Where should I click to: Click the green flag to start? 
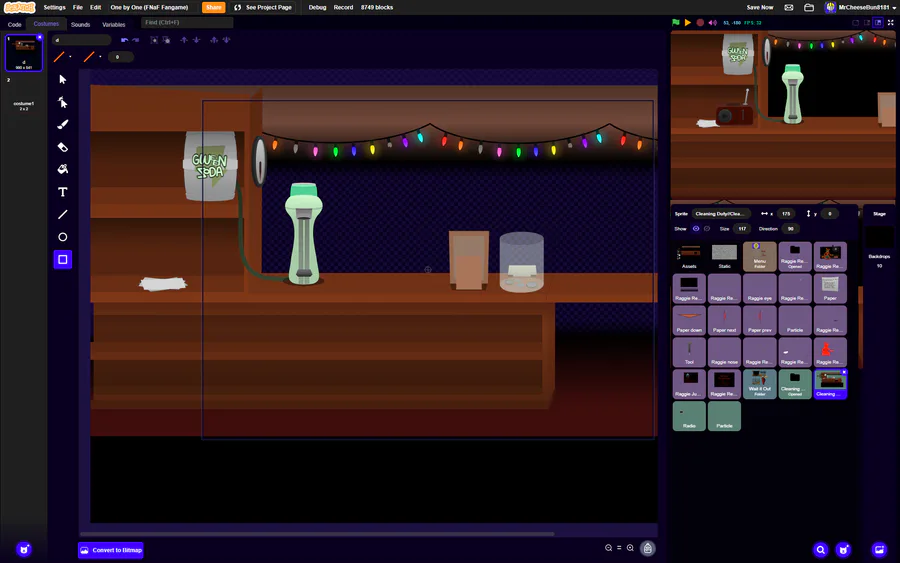[676, 22]
